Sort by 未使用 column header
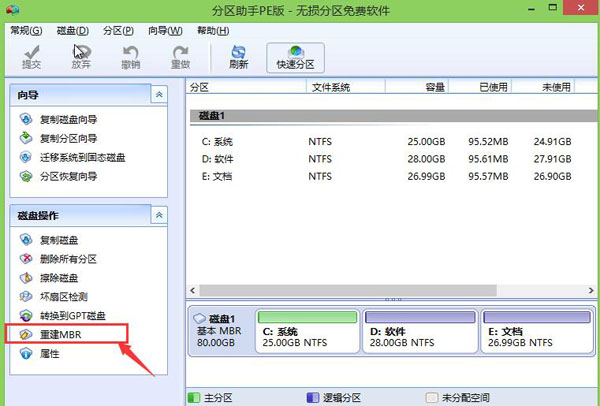Screen dimensions: 600x406 [543, 87]
